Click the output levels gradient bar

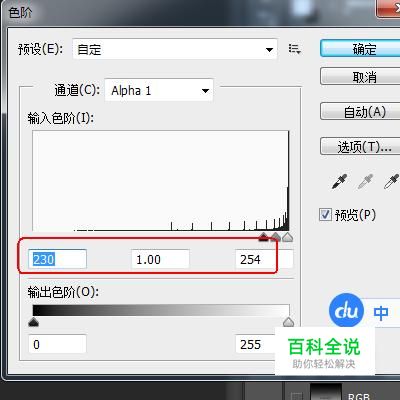161,310
